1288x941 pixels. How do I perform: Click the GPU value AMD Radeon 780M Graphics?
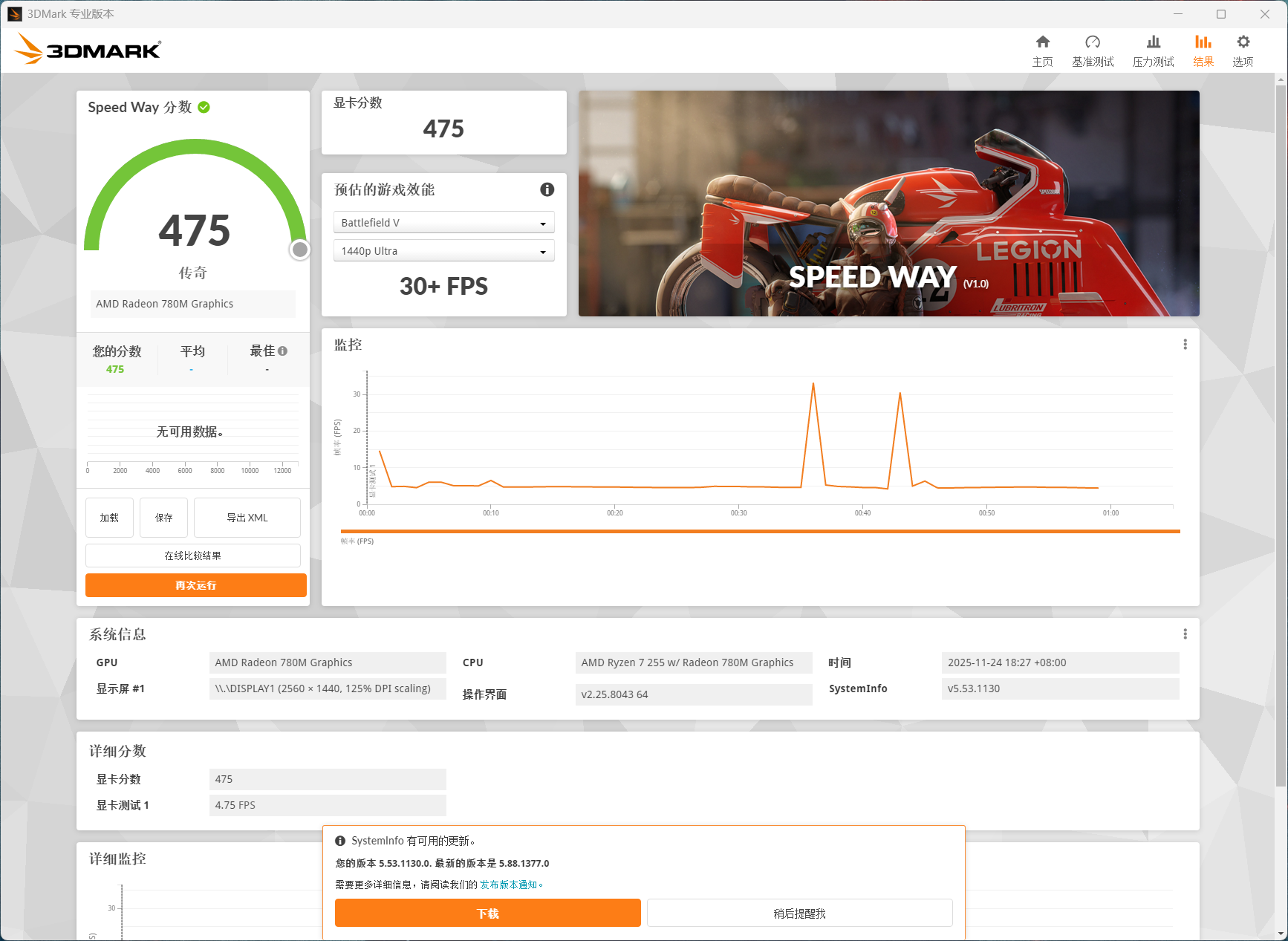tap(328, 662)
